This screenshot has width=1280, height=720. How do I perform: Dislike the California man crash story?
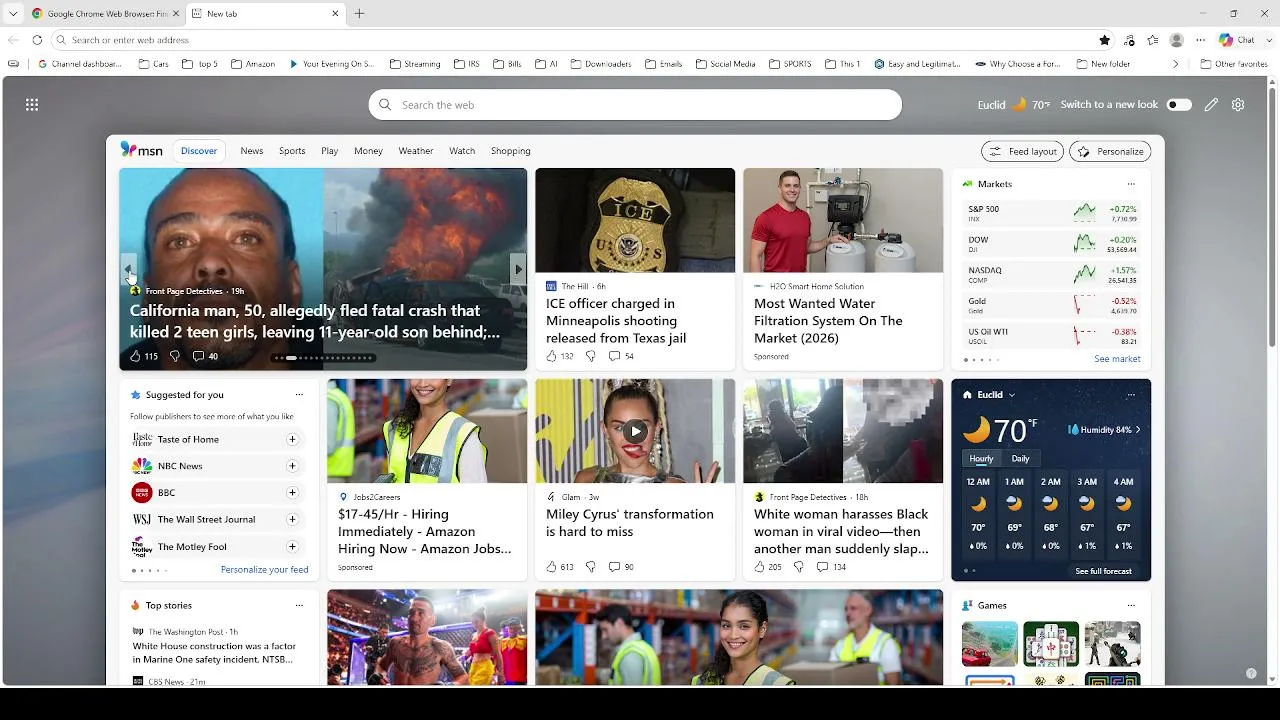[174, 356]
